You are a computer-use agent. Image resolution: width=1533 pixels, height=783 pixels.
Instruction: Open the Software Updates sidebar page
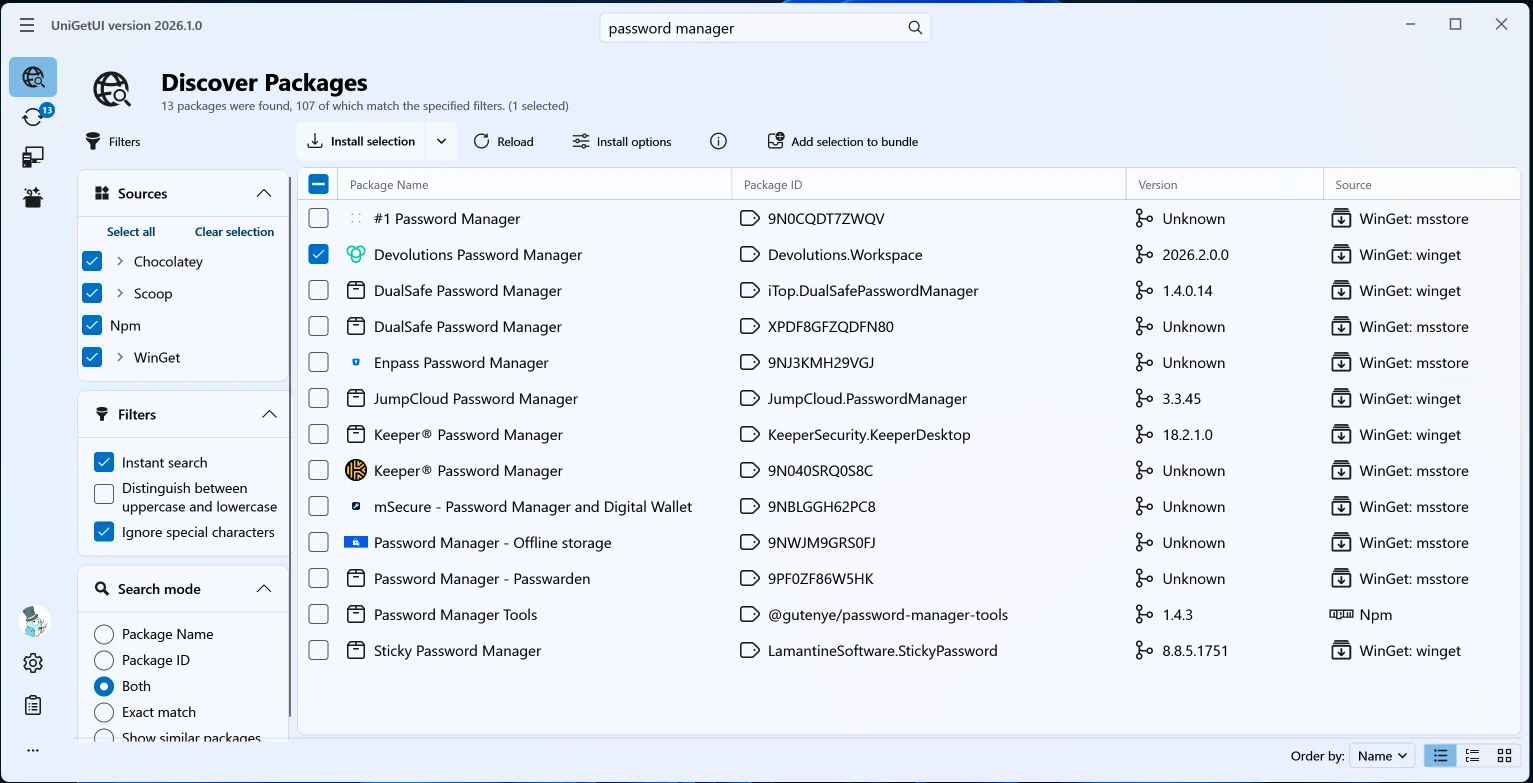click(x=33, y=117)
